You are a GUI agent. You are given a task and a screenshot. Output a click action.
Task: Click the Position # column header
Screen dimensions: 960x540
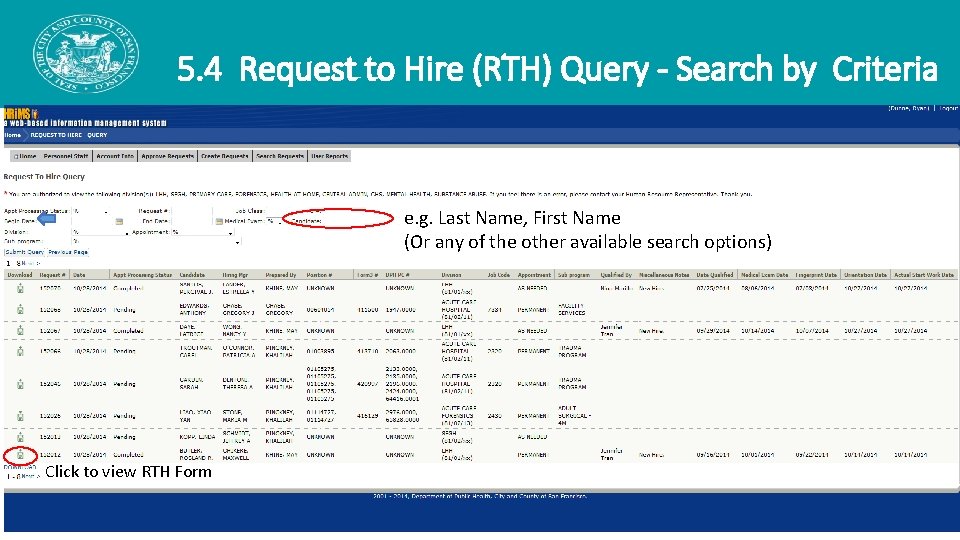[x=319, y=275]
